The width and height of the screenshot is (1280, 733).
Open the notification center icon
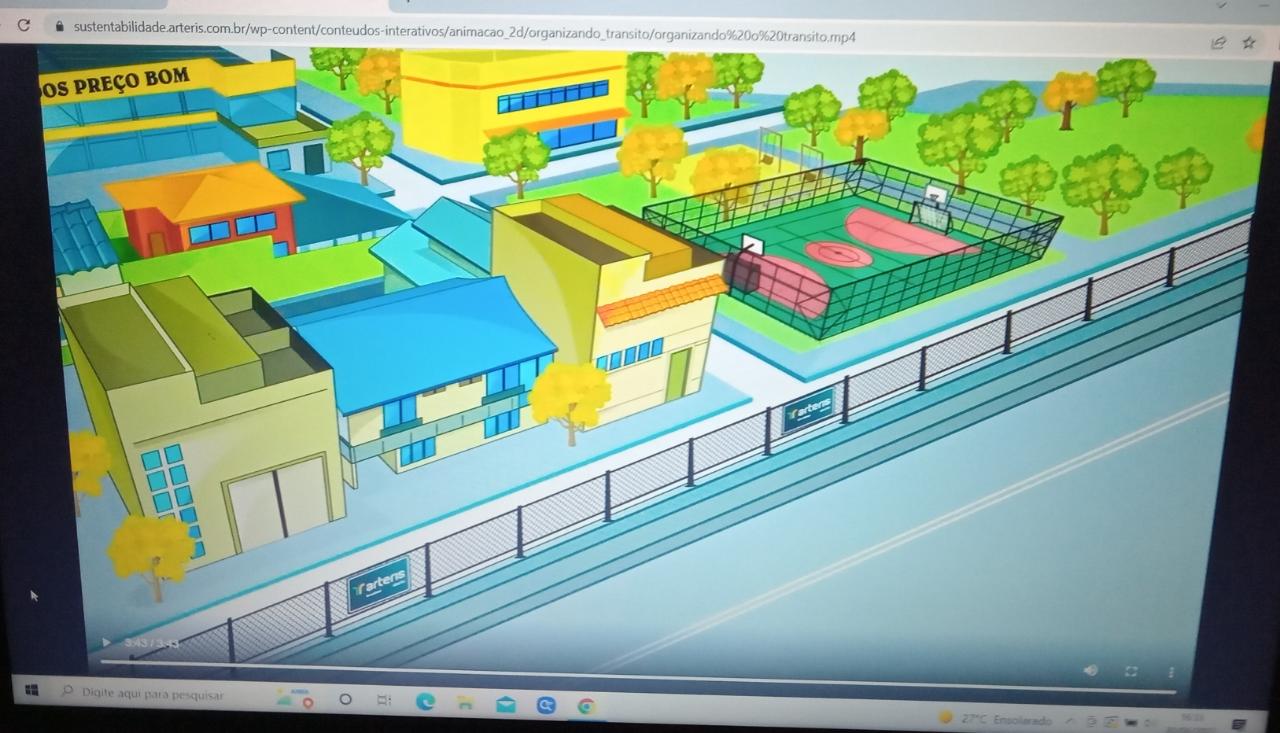tap(1239, 723)
